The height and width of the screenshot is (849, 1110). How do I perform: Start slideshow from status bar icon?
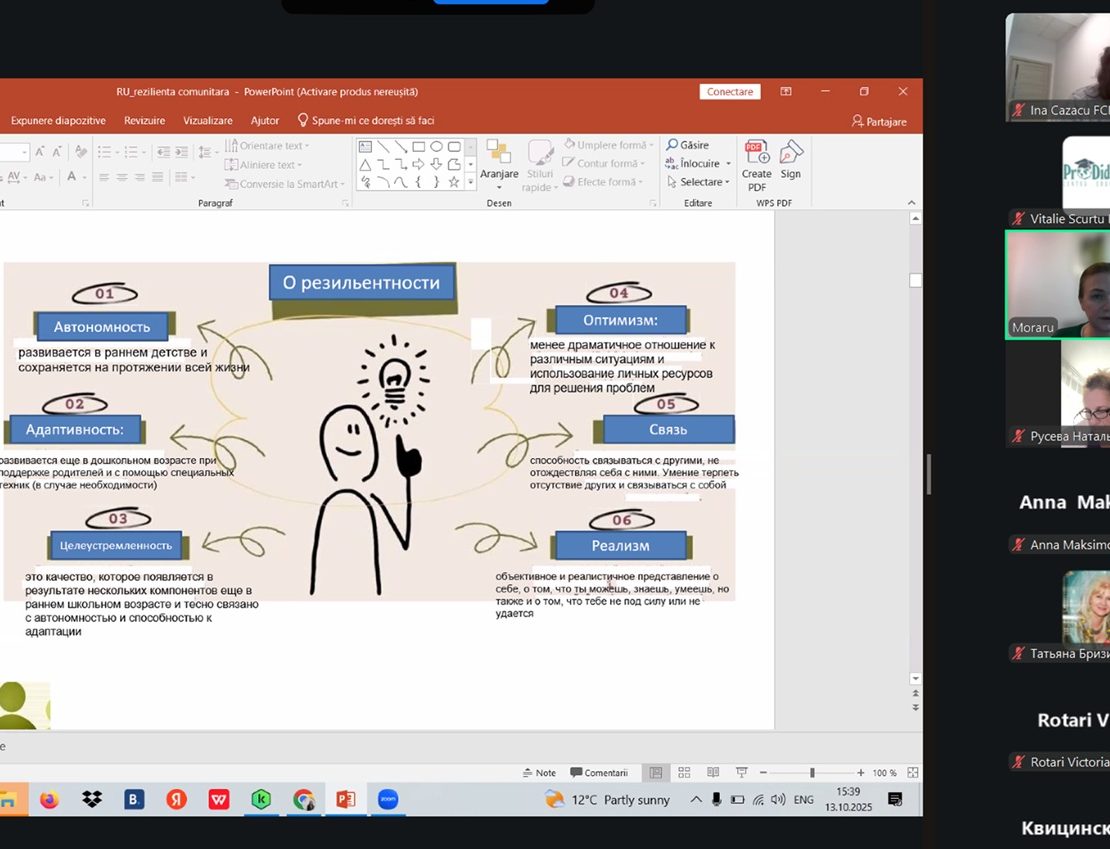[741, 773]
